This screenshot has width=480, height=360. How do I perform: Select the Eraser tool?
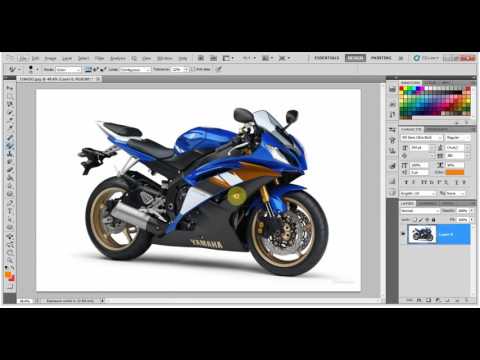point(10,170)
